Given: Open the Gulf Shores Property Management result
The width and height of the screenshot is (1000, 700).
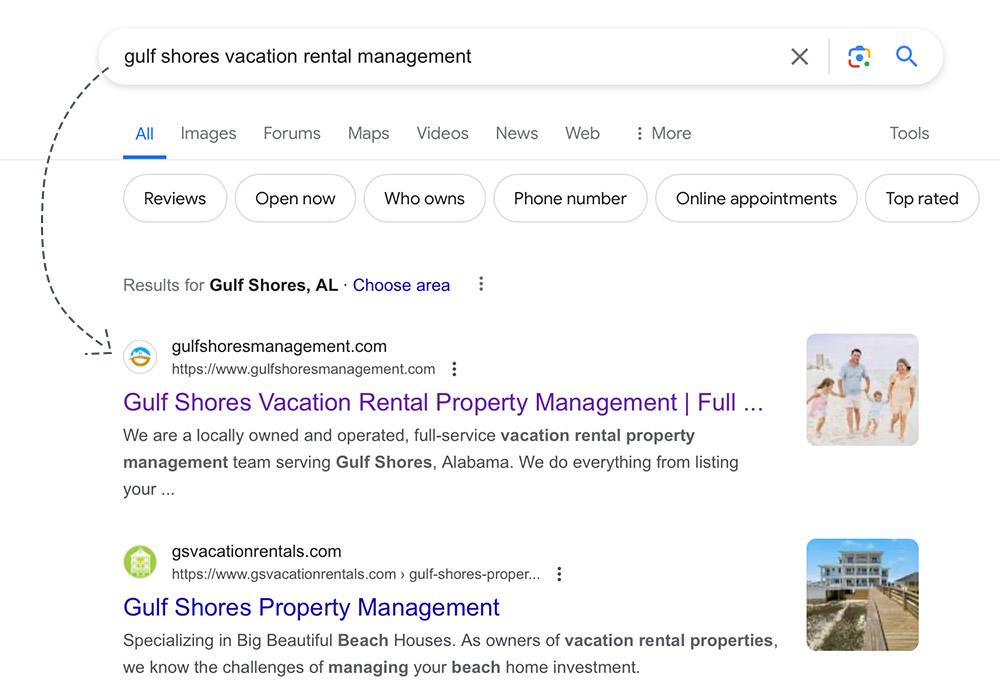Looking at the screenshot, I should point(311,608).
